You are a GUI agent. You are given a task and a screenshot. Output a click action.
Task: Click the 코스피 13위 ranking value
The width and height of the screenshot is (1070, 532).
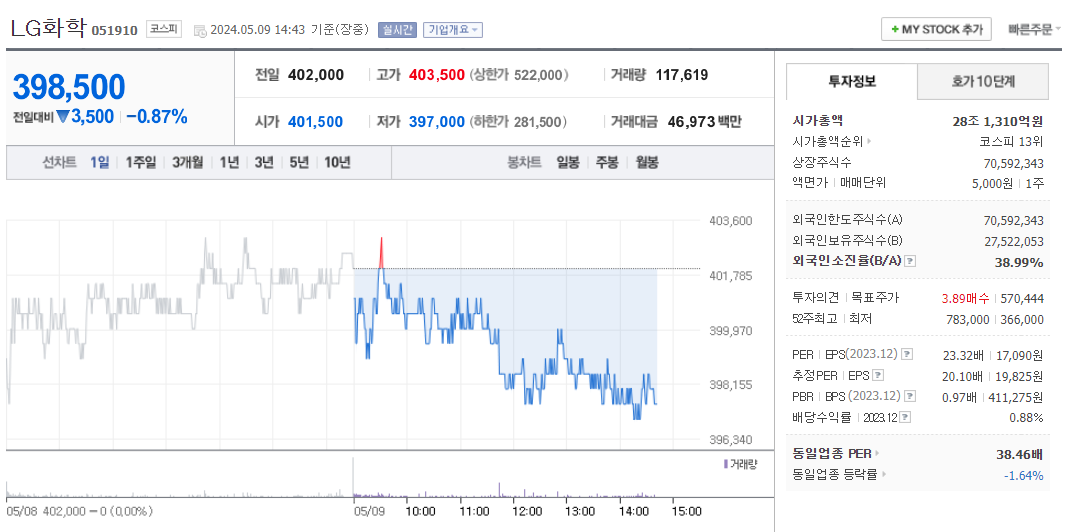(1011, 142)
